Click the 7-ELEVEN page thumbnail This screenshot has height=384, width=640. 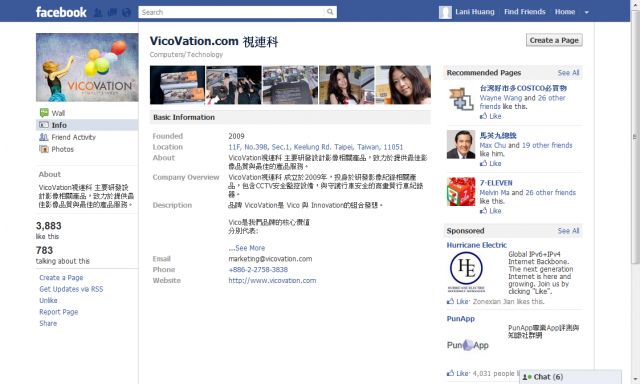tap(461, 191)
